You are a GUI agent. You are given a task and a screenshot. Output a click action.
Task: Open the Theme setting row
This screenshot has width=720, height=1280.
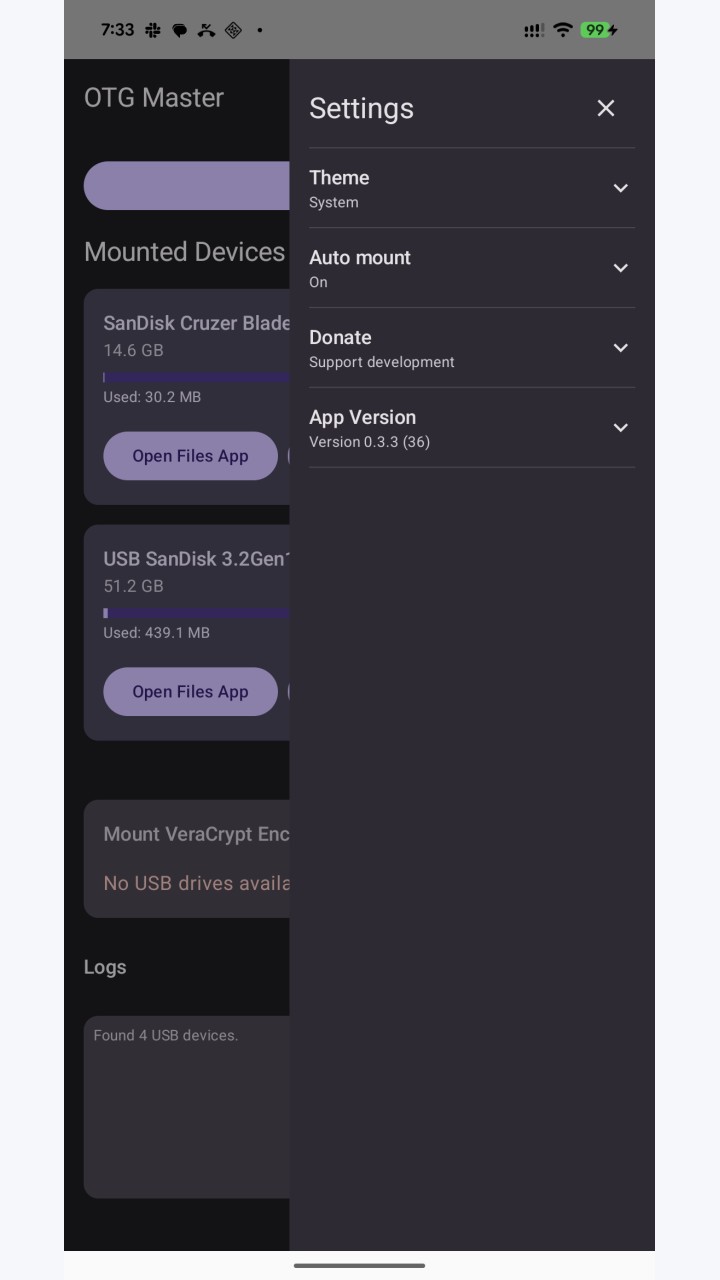tap(472, 188)
